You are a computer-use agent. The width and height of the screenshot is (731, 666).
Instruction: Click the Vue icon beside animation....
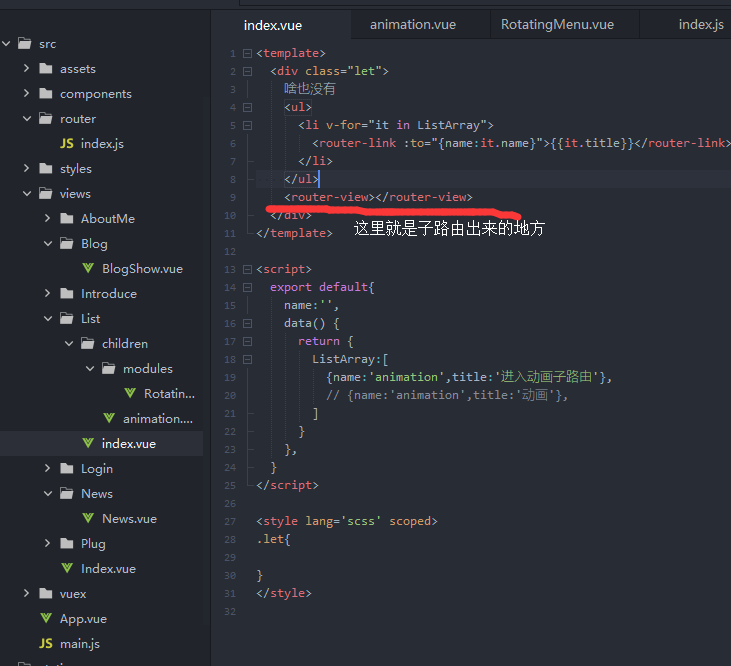(109, 418)
